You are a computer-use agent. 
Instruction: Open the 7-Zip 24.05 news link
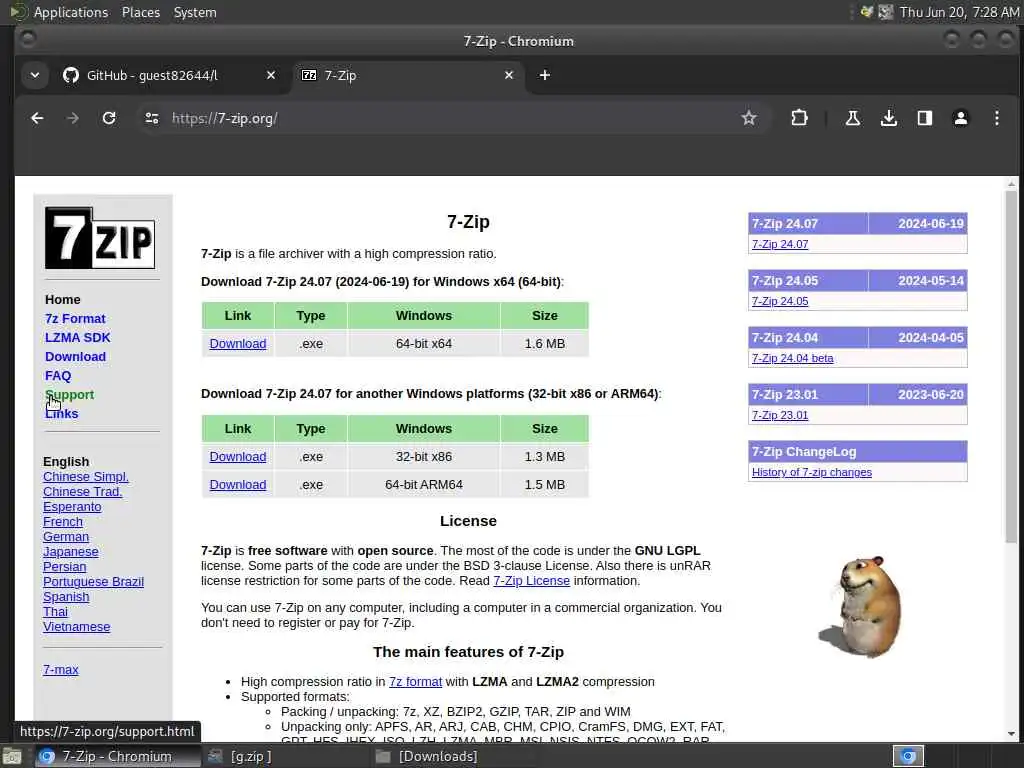pos(780,301)
